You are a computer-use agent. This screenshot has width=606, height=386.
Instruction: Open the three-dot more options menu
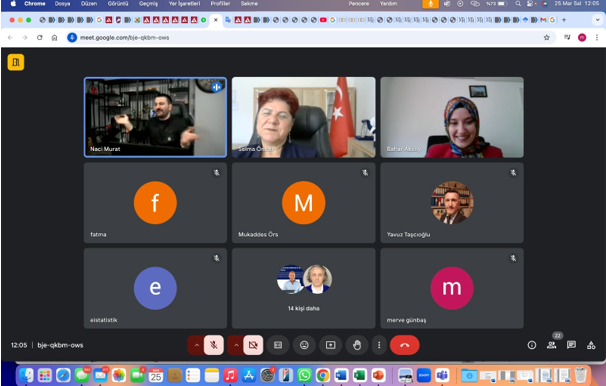[379, 345]
